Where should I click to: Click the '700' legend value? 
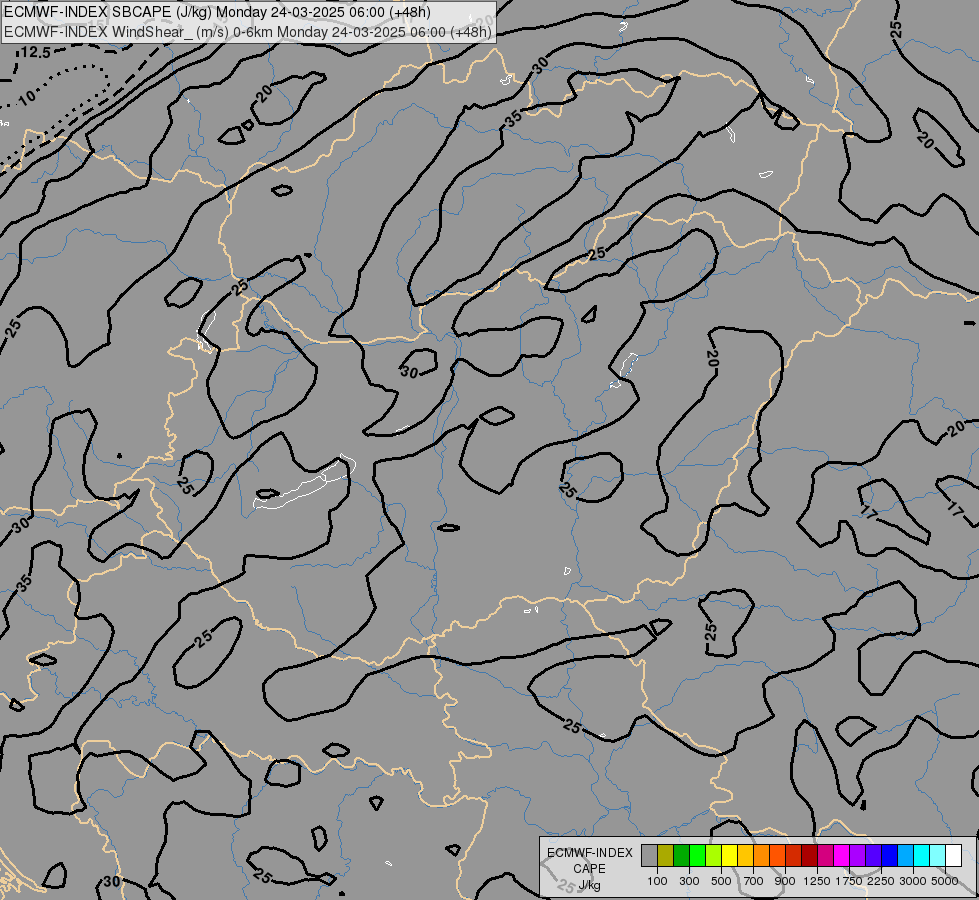click(754, 881)
